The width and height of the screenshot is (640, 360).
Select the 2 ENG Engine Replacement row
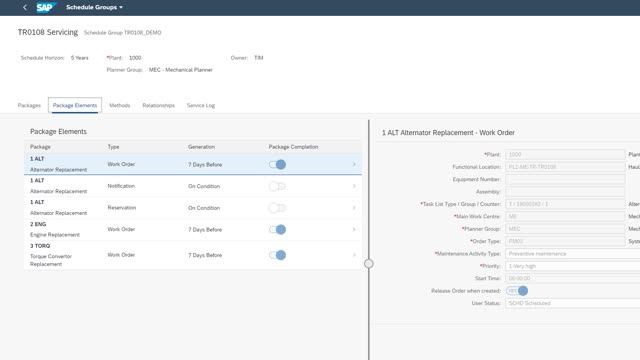tap(193, 229)
